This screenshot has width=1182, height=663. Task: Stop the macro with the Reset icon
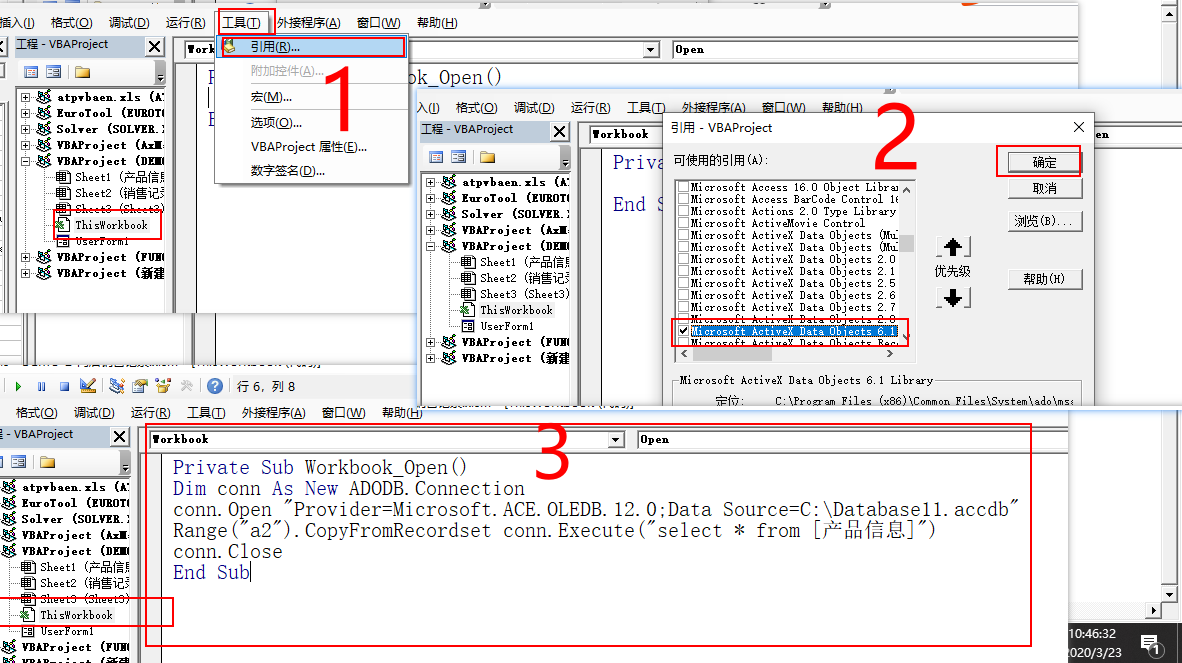pyautogui.click(x=64, y=387)
